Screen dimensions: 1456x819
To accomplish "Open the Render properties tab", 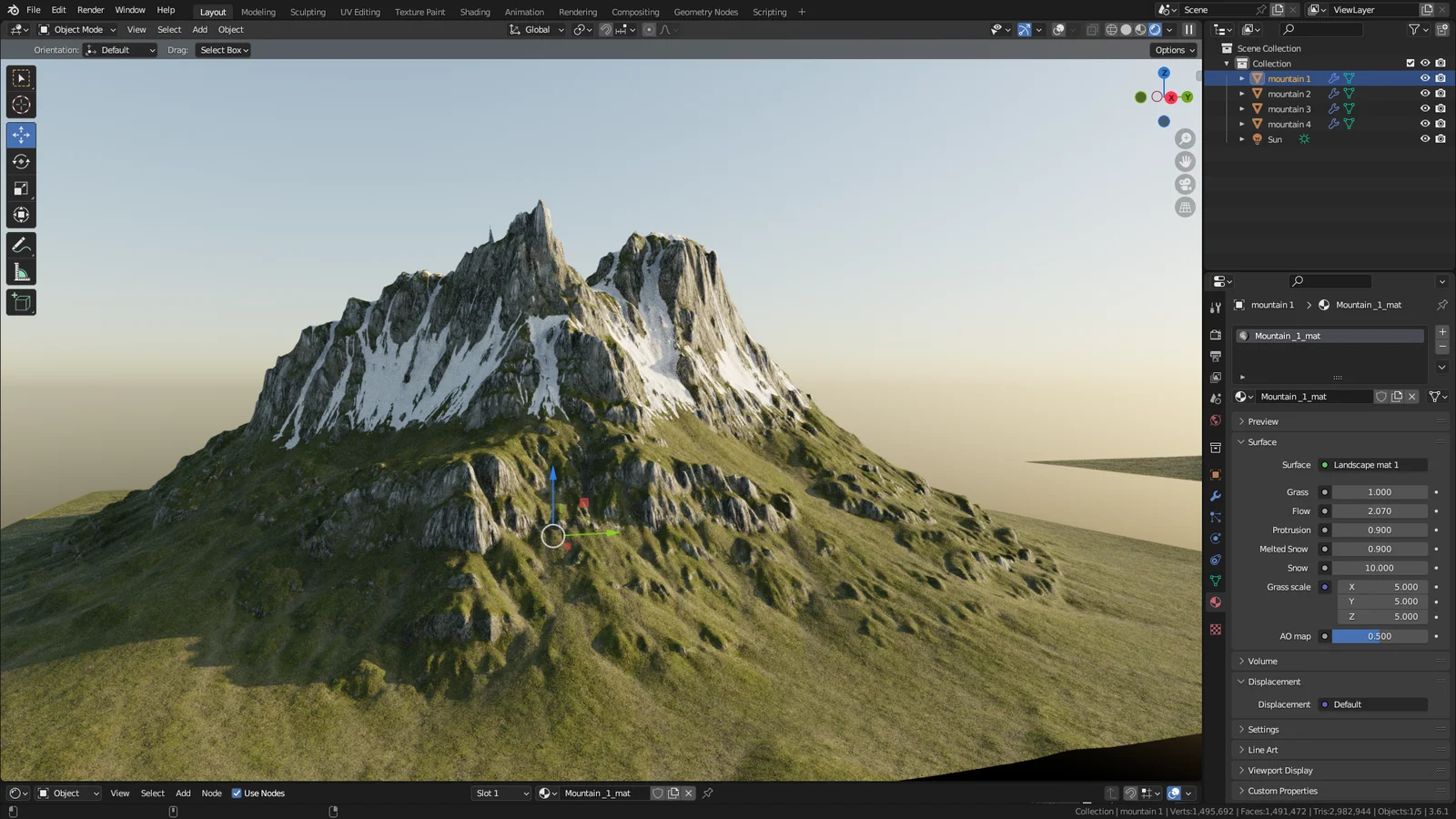I will [1216, 335].
